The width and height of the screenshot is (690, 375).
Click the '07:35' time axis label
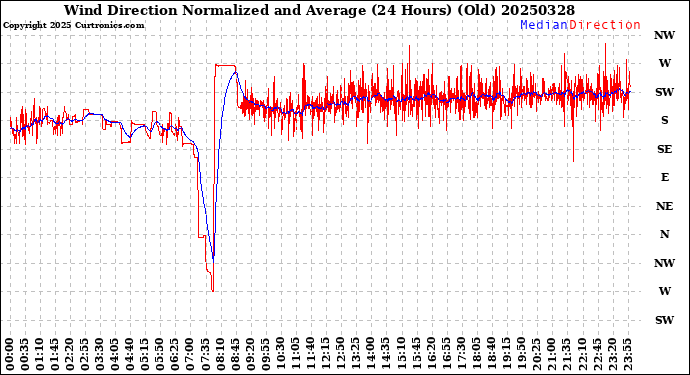click(x=205, y=354)
